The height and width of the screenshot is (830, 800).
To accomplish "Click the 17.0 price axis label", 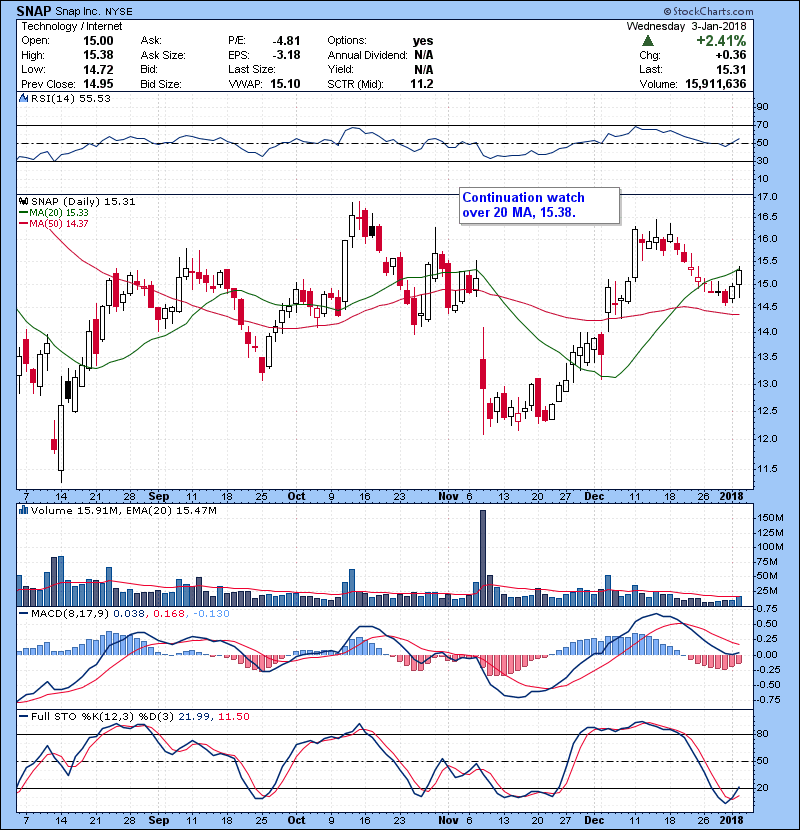I will 767,197.
